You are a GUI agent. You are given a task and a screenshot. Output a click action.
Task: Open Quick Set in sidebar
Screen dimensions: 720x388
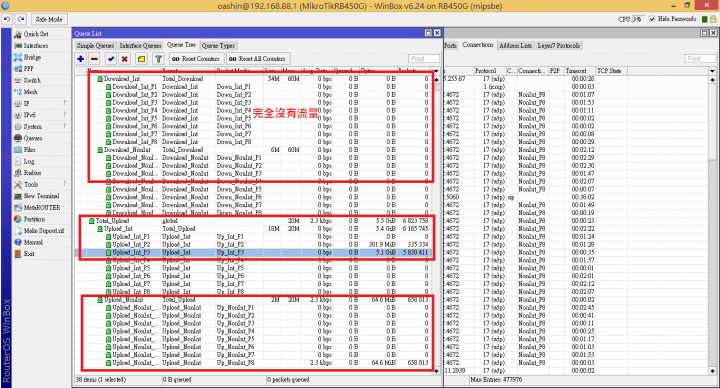(x=36, y=34)
